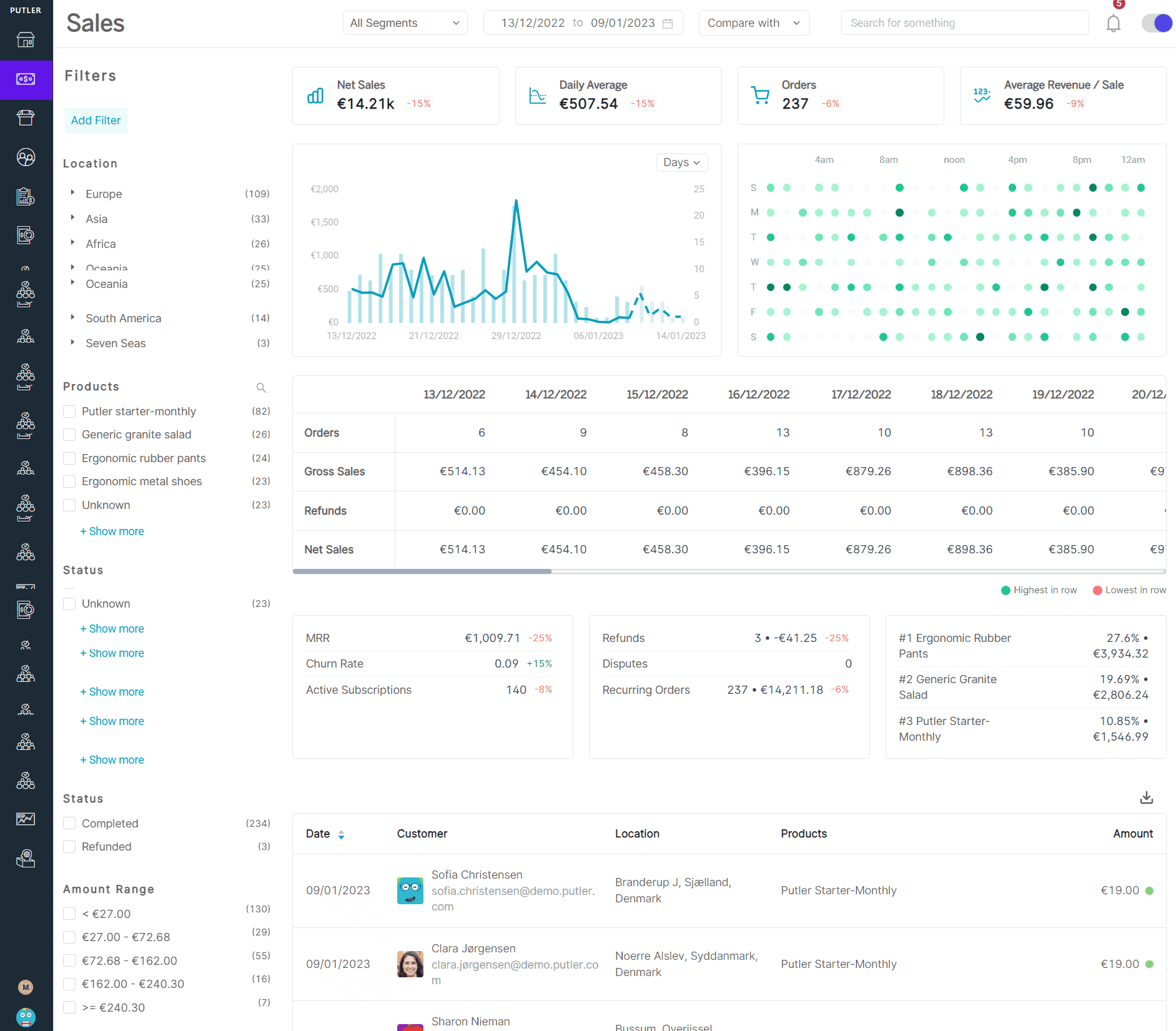
Task: Open the Subscriptions icon below Transactions
Action: point(26,235)
